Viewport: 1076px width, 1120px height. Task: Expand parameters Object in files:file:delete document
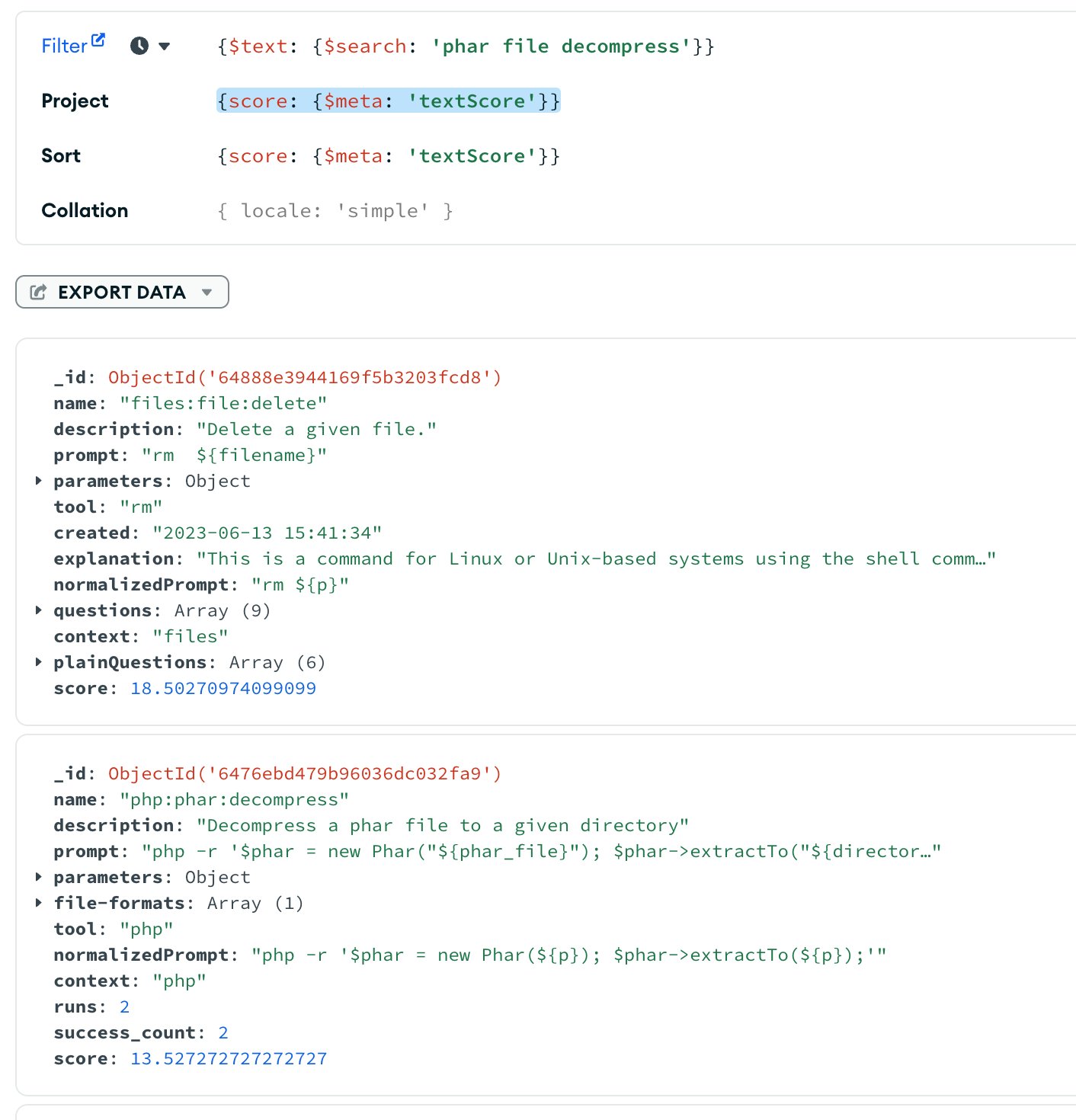38,481
